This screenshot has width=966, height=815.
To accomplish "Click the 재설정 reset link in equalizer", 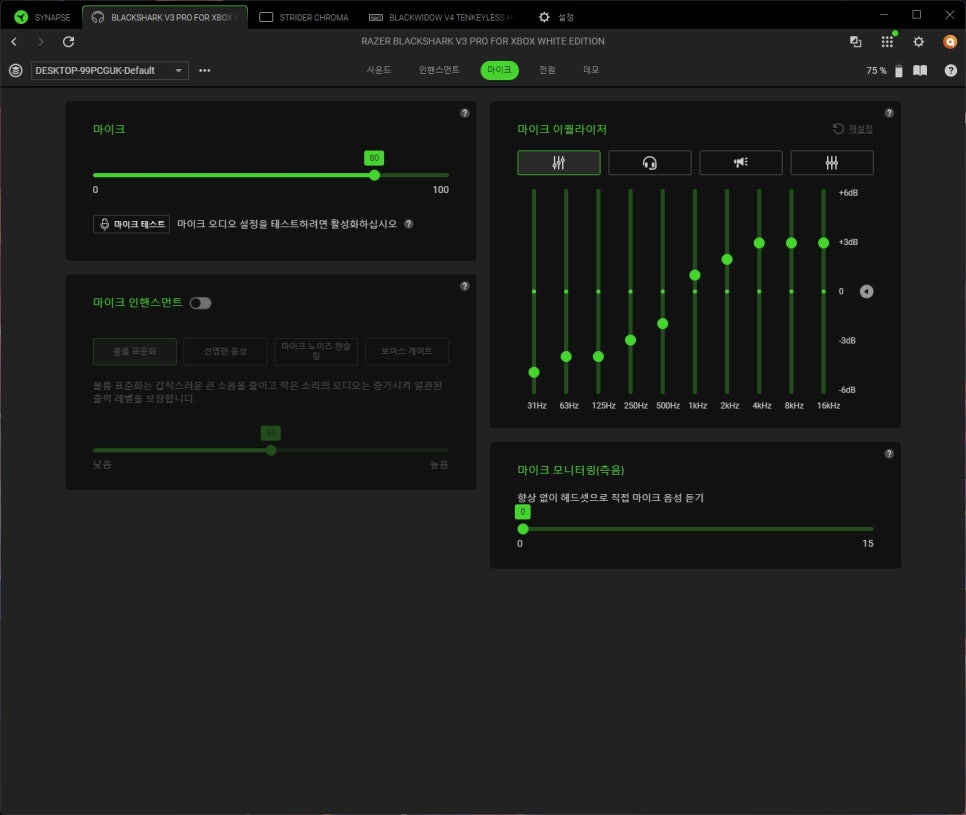I will coord(853,129).
